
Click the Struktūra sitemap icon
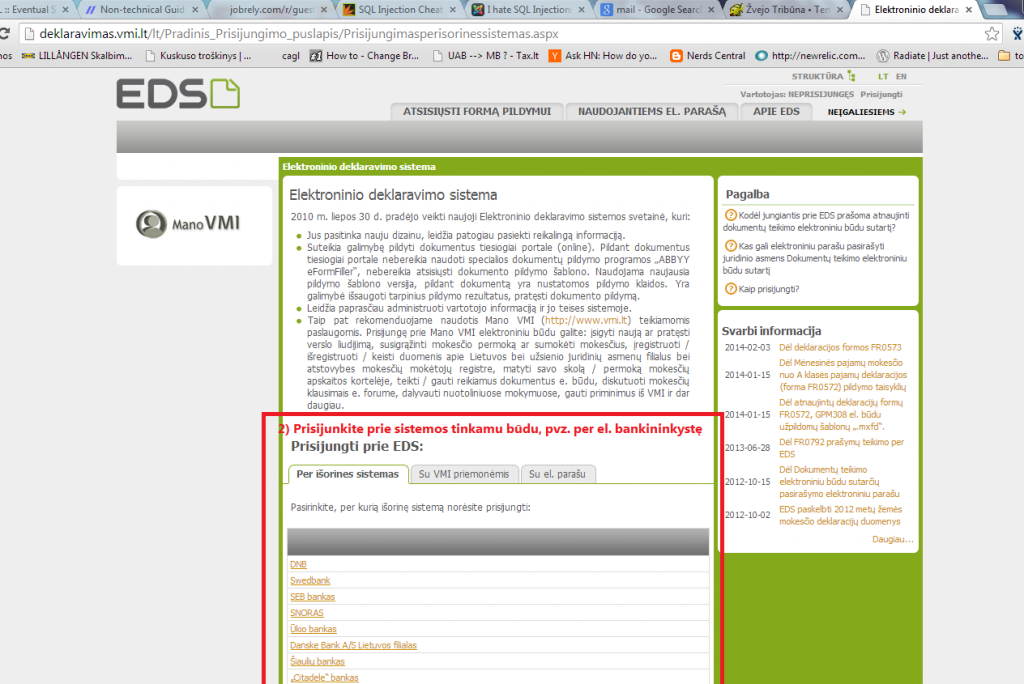tap(851, 76)
